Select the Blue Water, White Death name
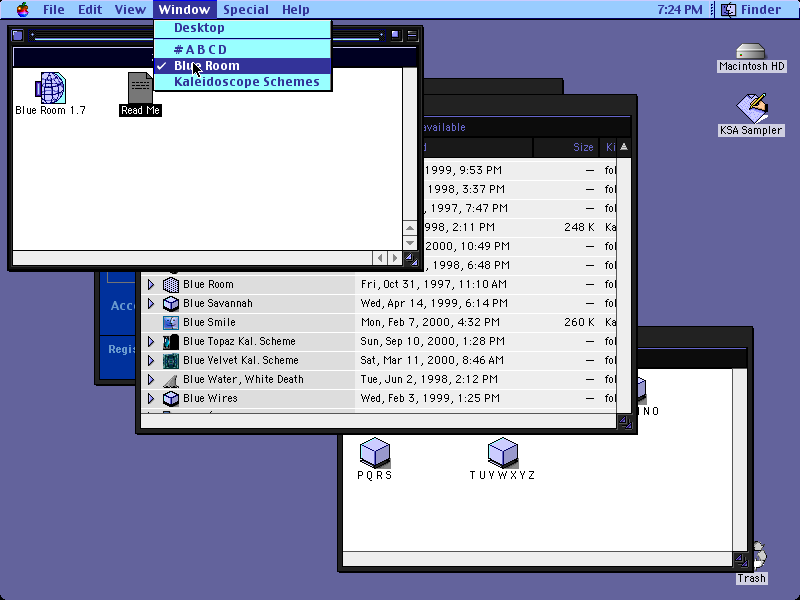 243,379
